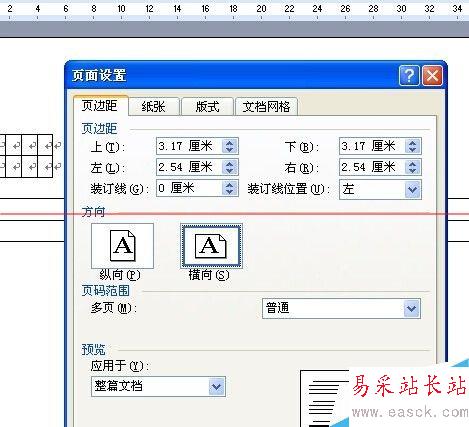Viewport: 469px width, 427px height.
Task: Click the horizontal ruler at mark 16
Action: click(x=205, y=9)
